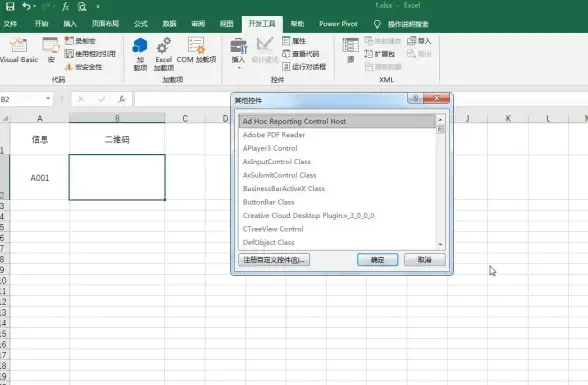Open the undo history dropdown arrow

(34, 6)
